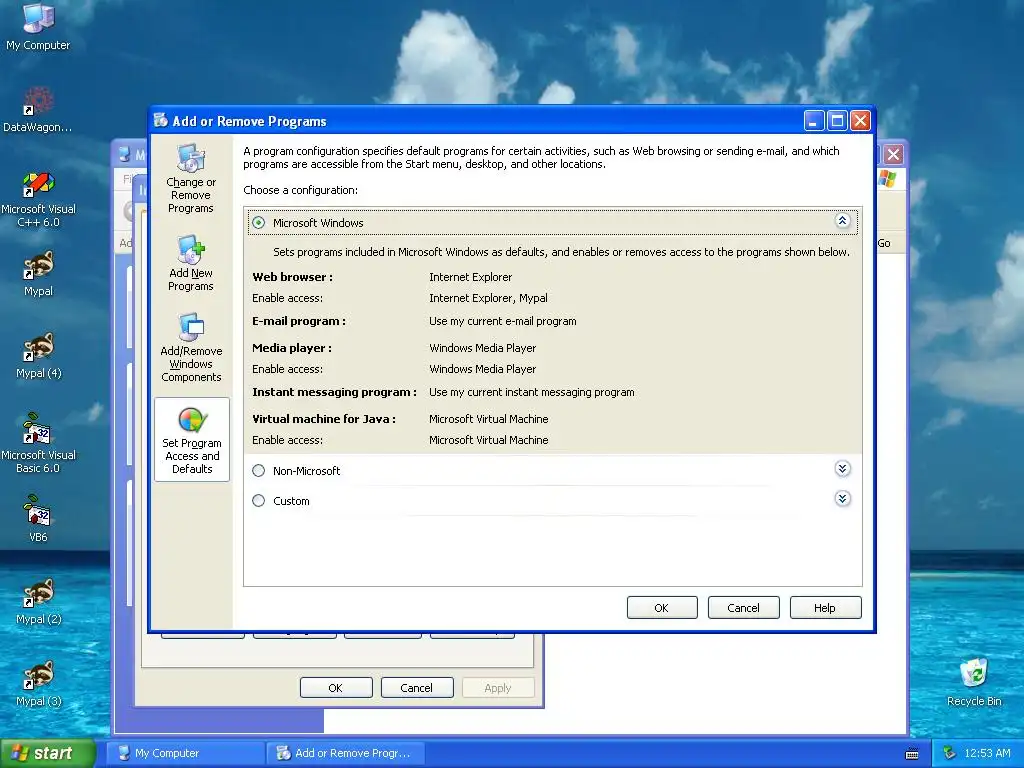Viewport: 1024px width, 768px height.
Task: Select the Microsoft Windows configuration radio
Action: pos(259,223)
